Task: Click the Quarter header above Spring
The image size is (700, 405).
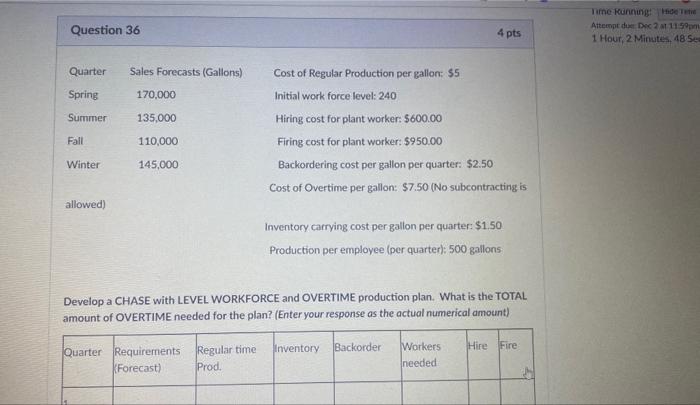Action: tap(88, 71)
